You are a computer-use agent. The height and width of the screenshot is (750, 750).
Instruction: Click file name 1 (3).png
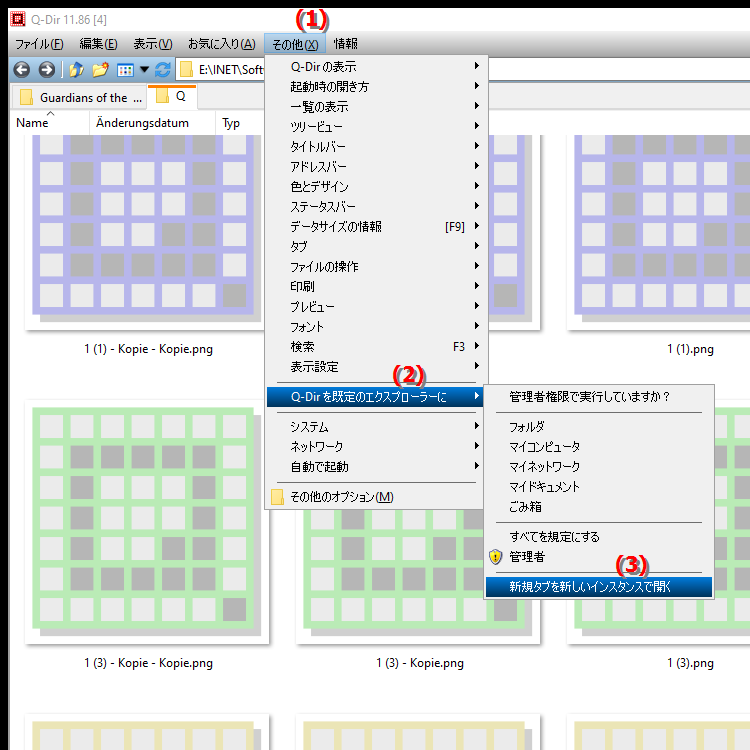click(690, 663)
